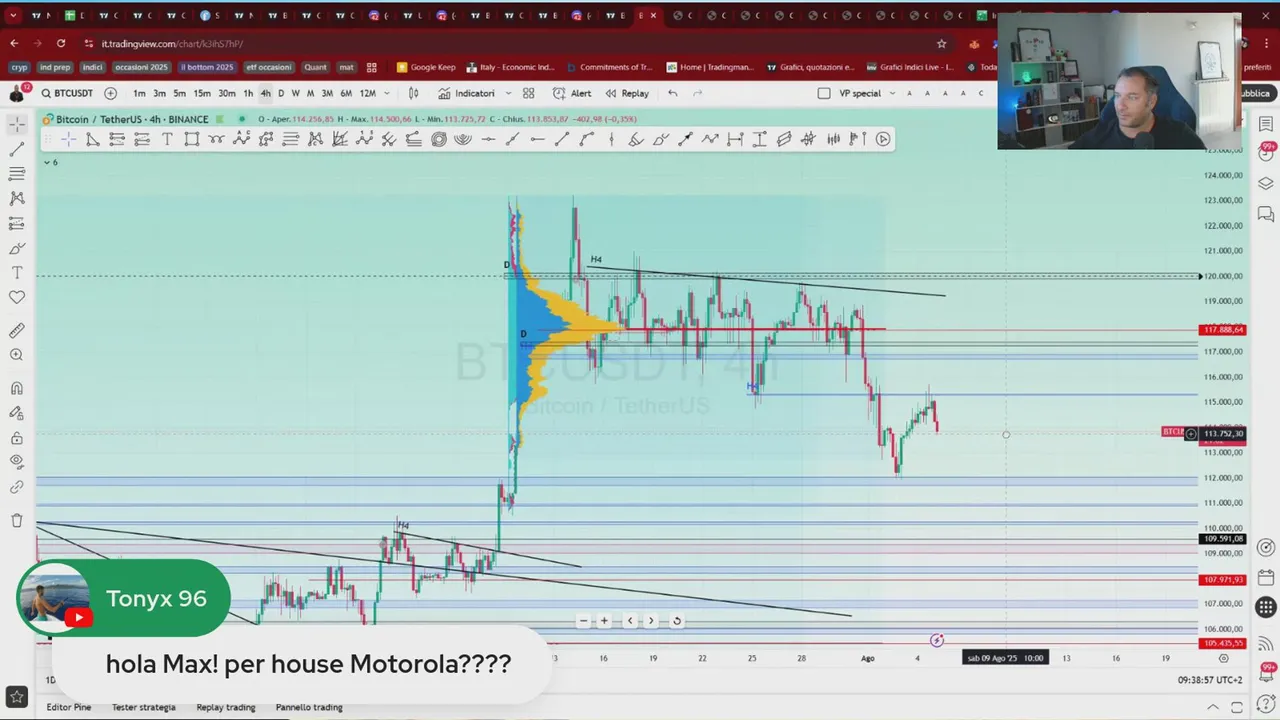Open the time axis settings gear
The image size is (1280, 720).
click(x=1223, y=658)
